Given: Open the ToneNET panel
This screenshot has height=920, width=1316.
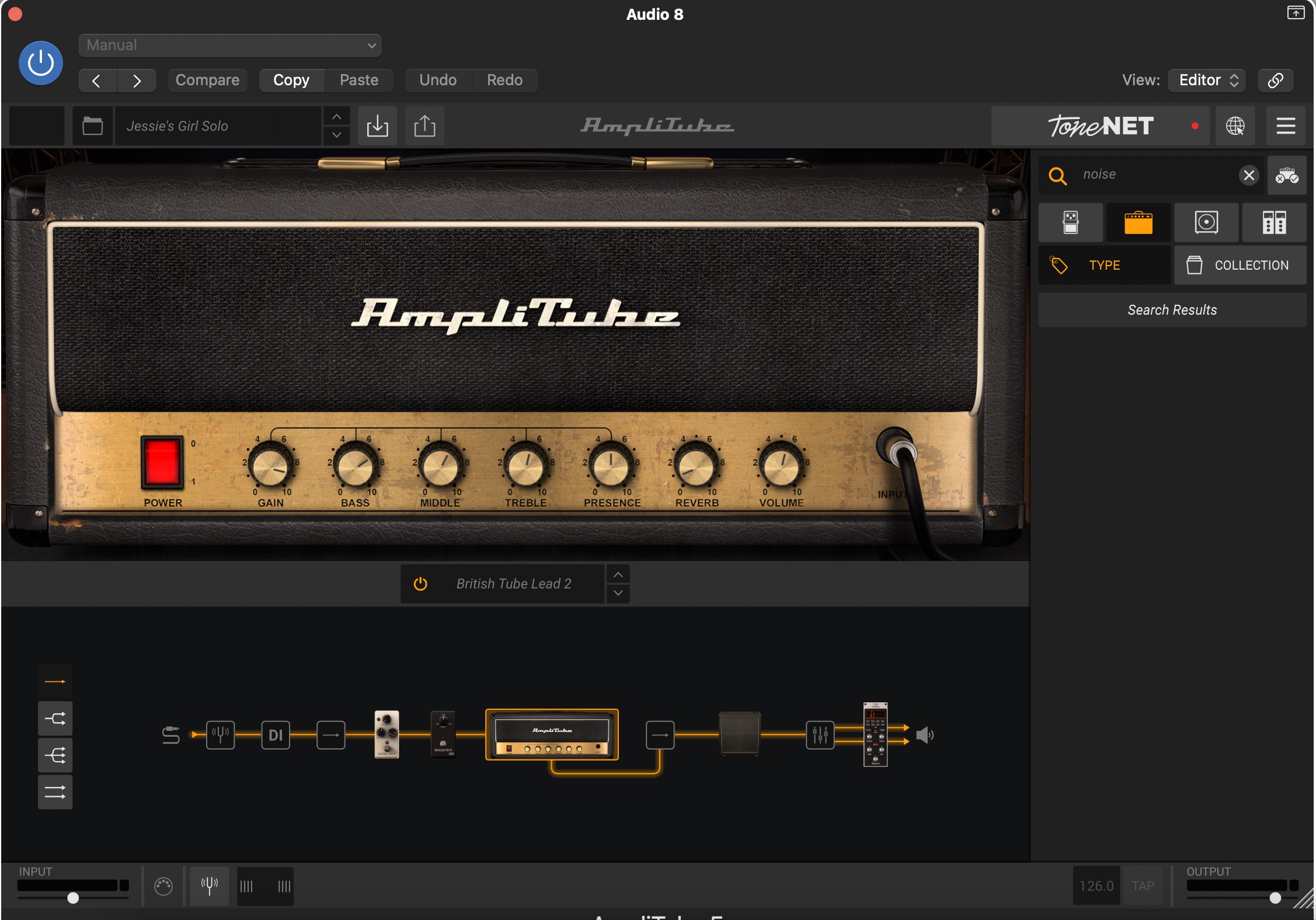Looking at the screenshot, I should pyautogui.click(x=1101, y=126).
